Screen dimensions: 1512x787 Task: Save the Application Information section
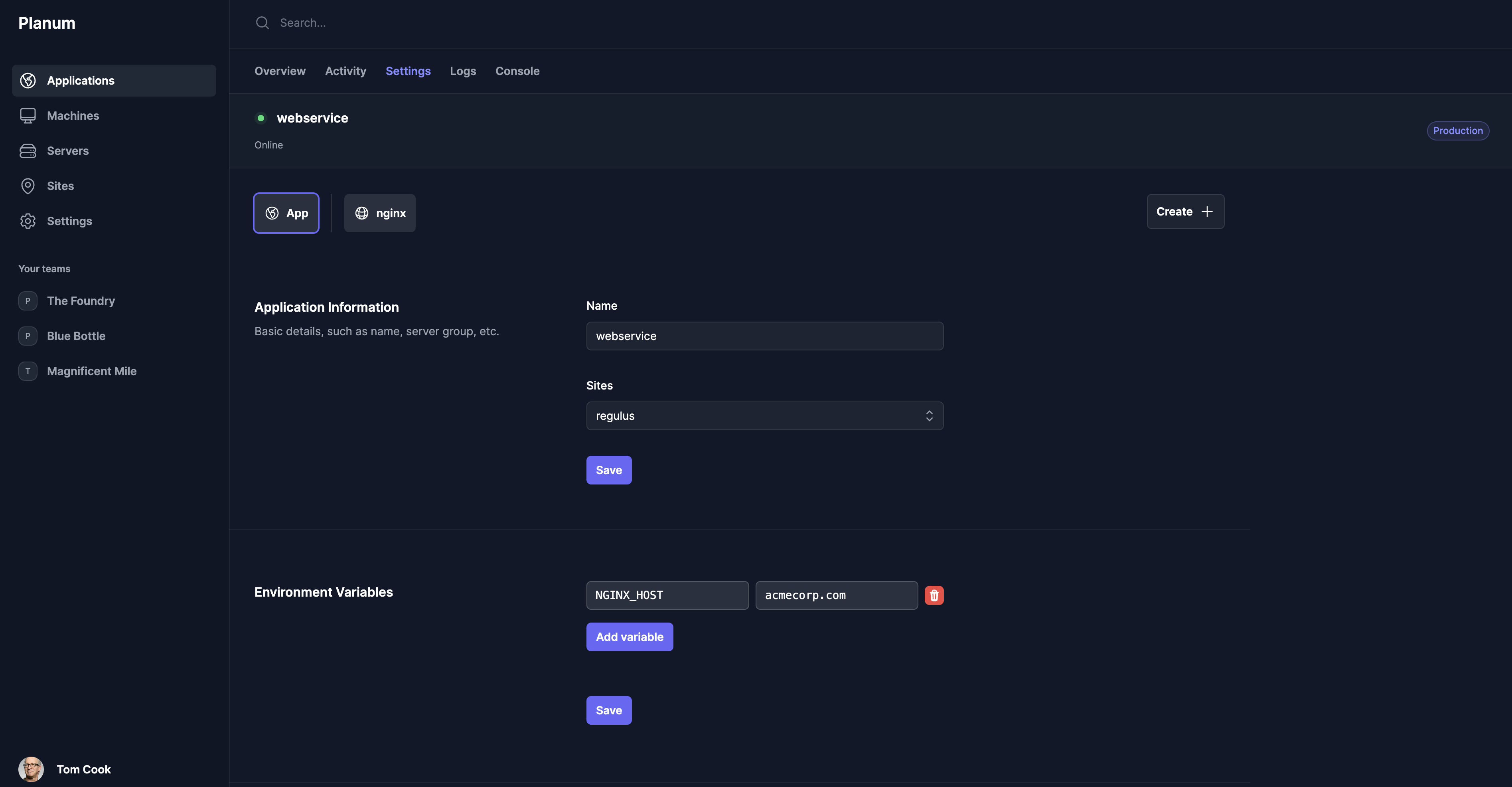609,470
